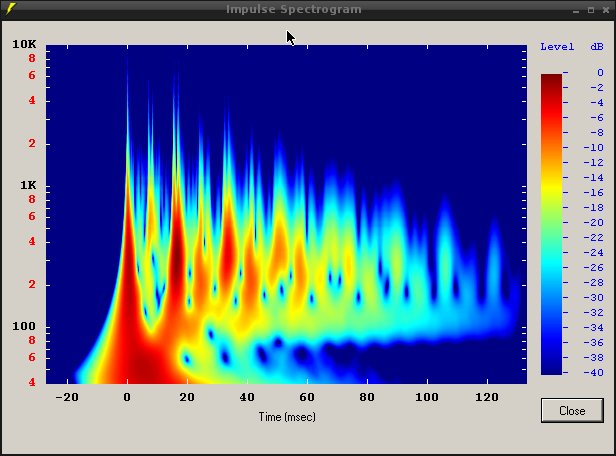This screenshot has height=456, width=616.
Task: Click the '100' frequency axis label
Action: (24, 326)
